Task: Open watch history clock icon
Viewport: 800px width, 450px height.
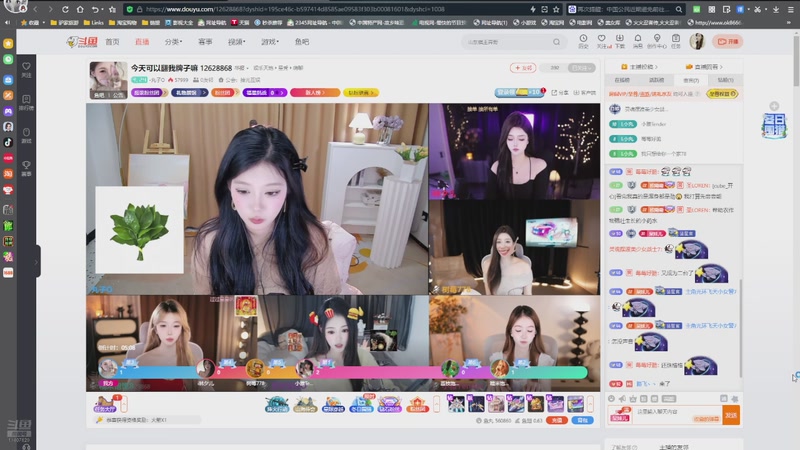Action: tap(583, 41)
